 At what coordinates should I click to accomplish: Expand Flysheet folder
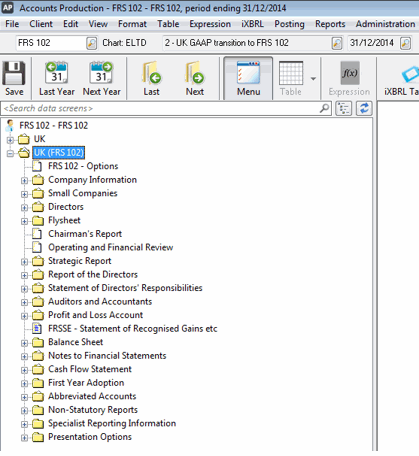[x=24, y=221]
